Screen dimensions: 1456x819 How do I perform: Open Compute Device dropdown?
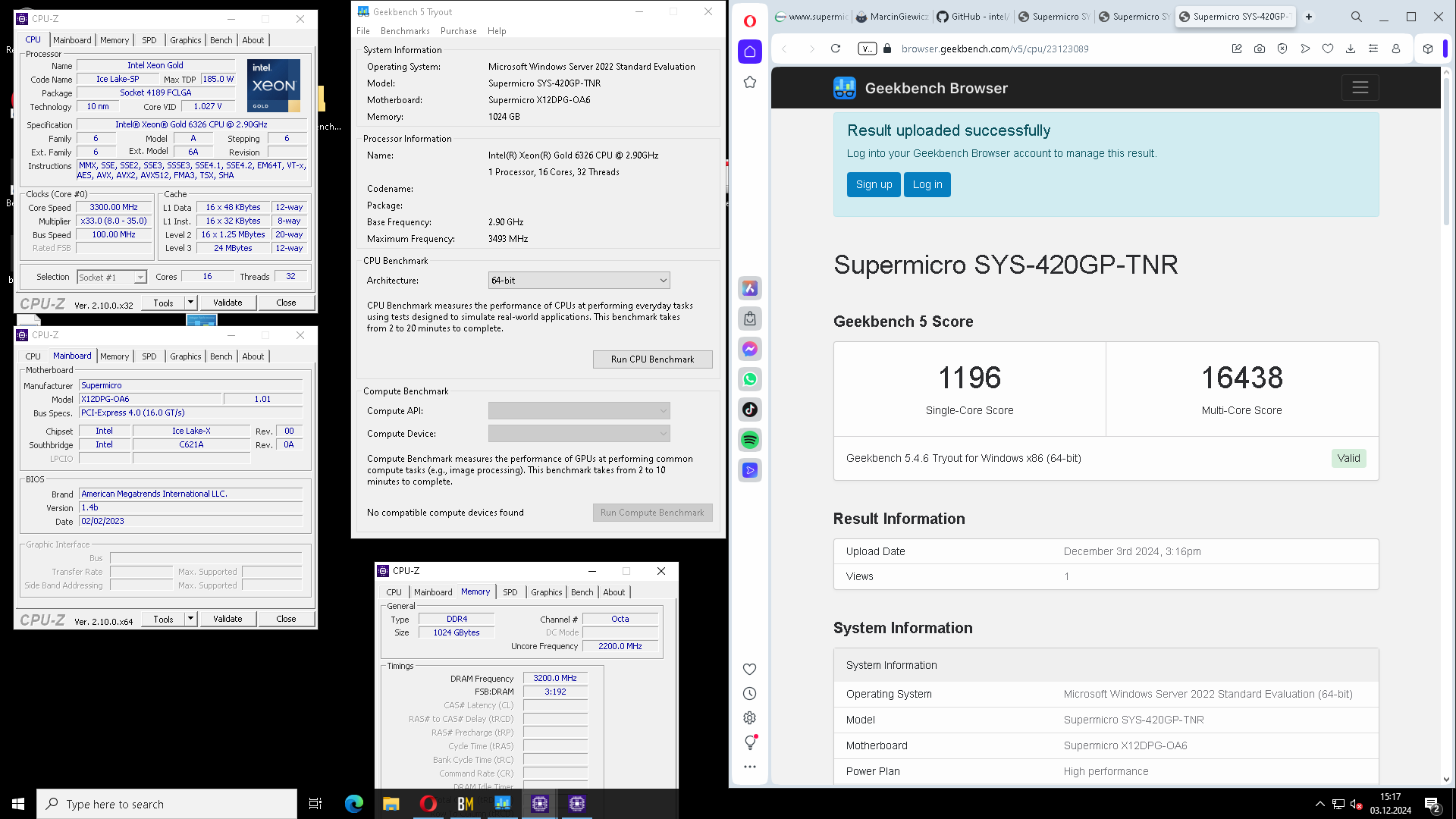click(579, 434)
